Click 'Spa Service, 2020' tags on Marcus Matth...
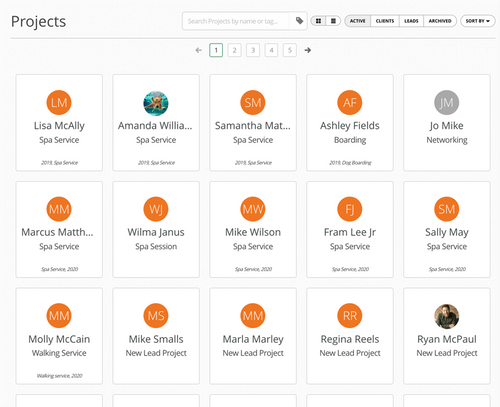The image size is (500, 407). (x=59, y=269)
